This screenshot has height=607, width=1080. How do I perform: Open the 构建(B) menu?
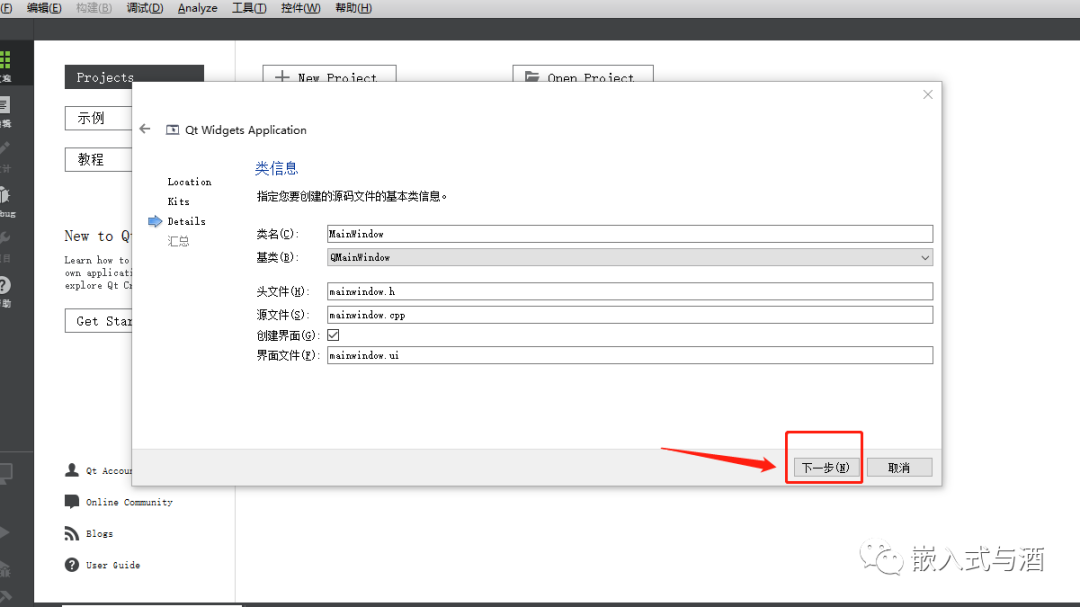(x=94, y=8)
